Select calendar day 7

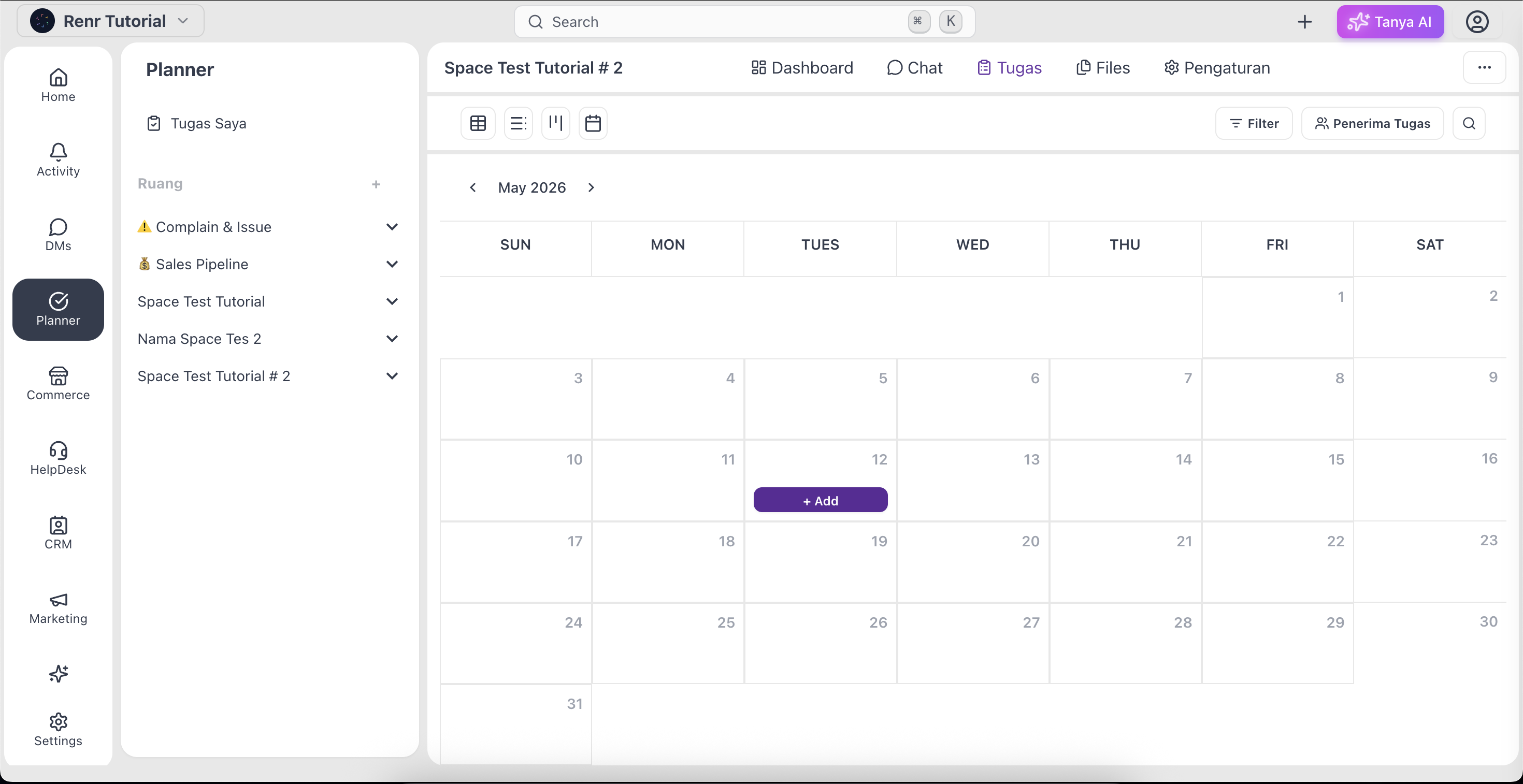(x=1125, y=399)
